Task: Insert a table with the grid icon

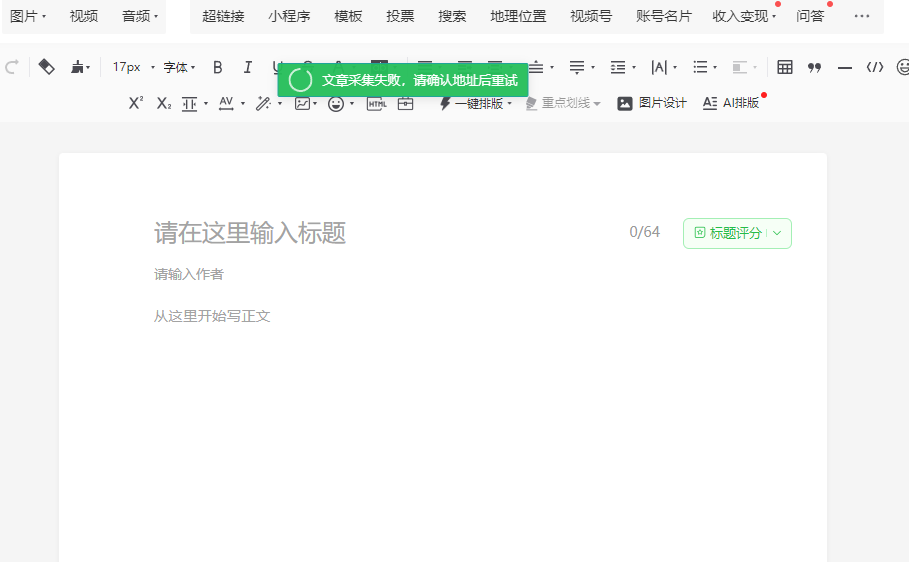Action: point(785,67)
